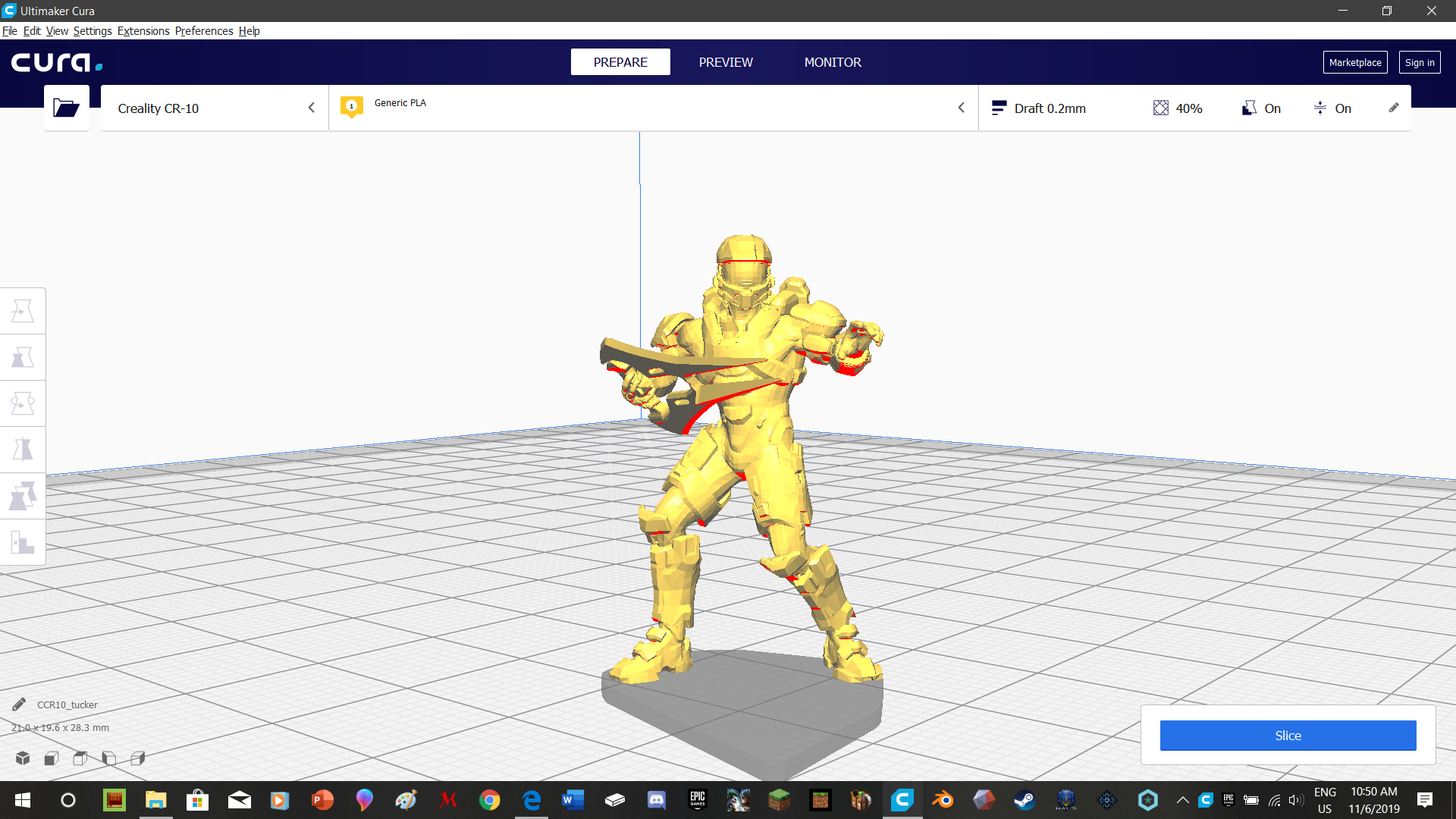Screen dimensions: 1456x819
Task: Switch to left side view cube
Action: tap(109, 758)
